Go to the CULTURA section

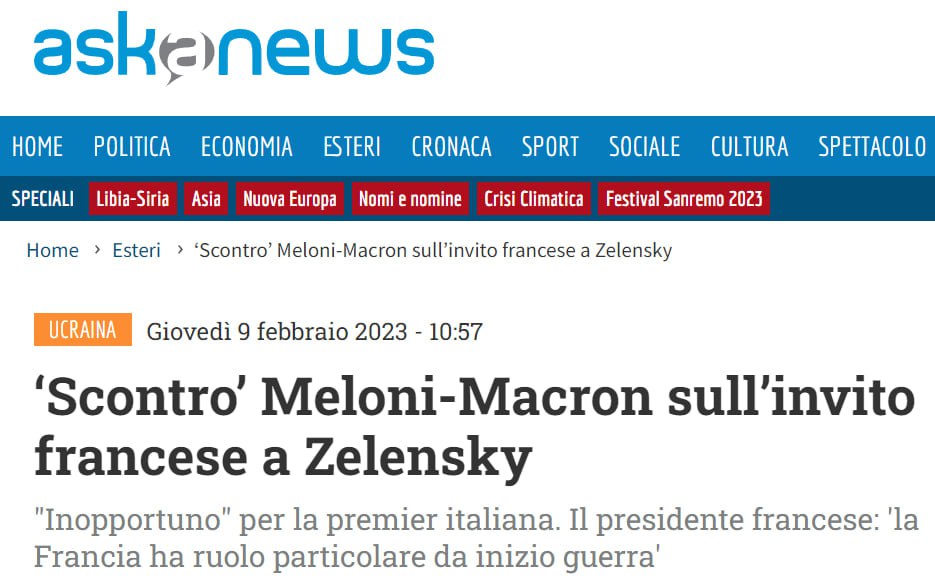(x=749, y=147)
